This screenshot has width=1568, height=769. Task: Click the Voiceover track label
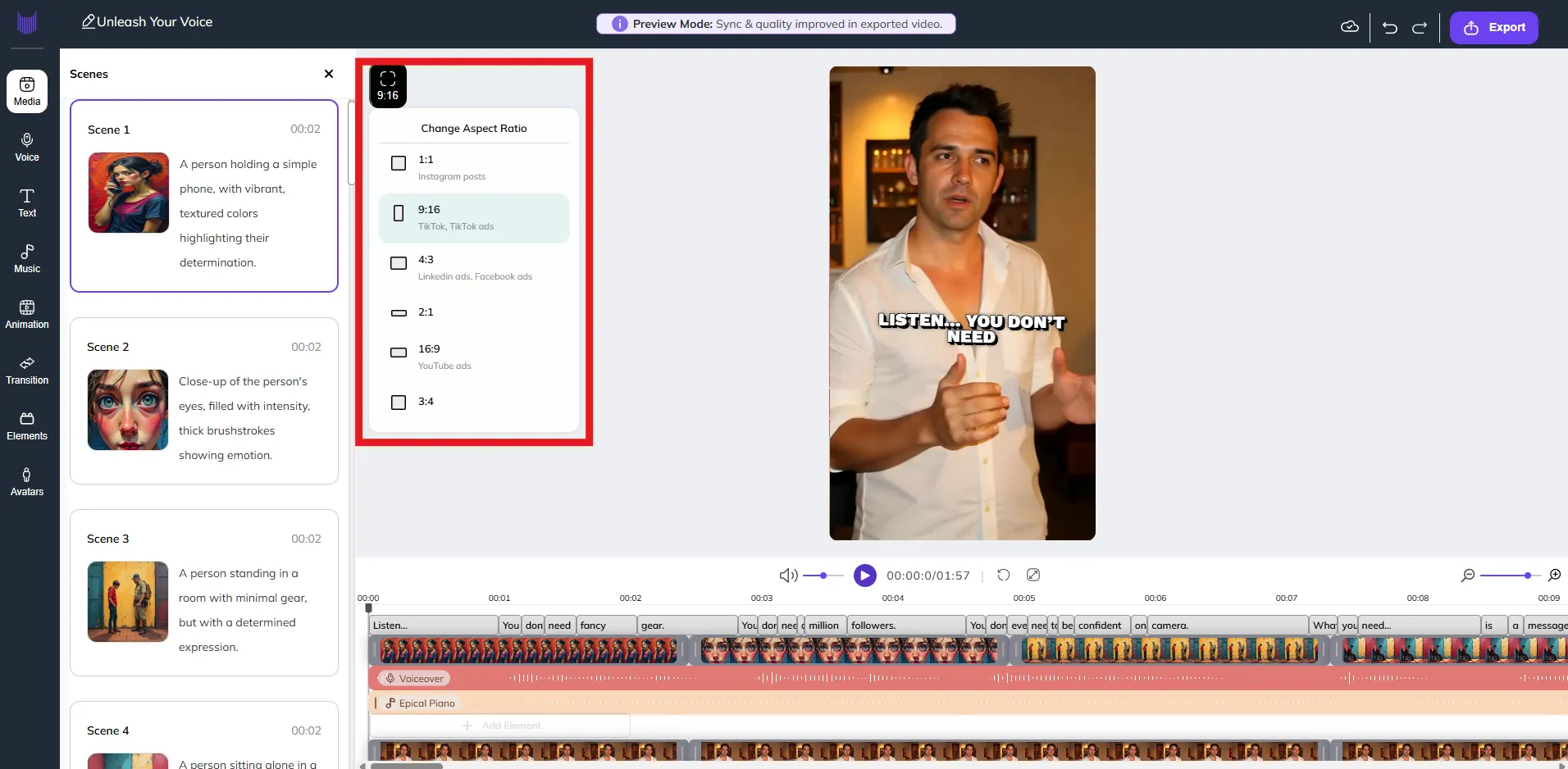[x=415, y=679]
